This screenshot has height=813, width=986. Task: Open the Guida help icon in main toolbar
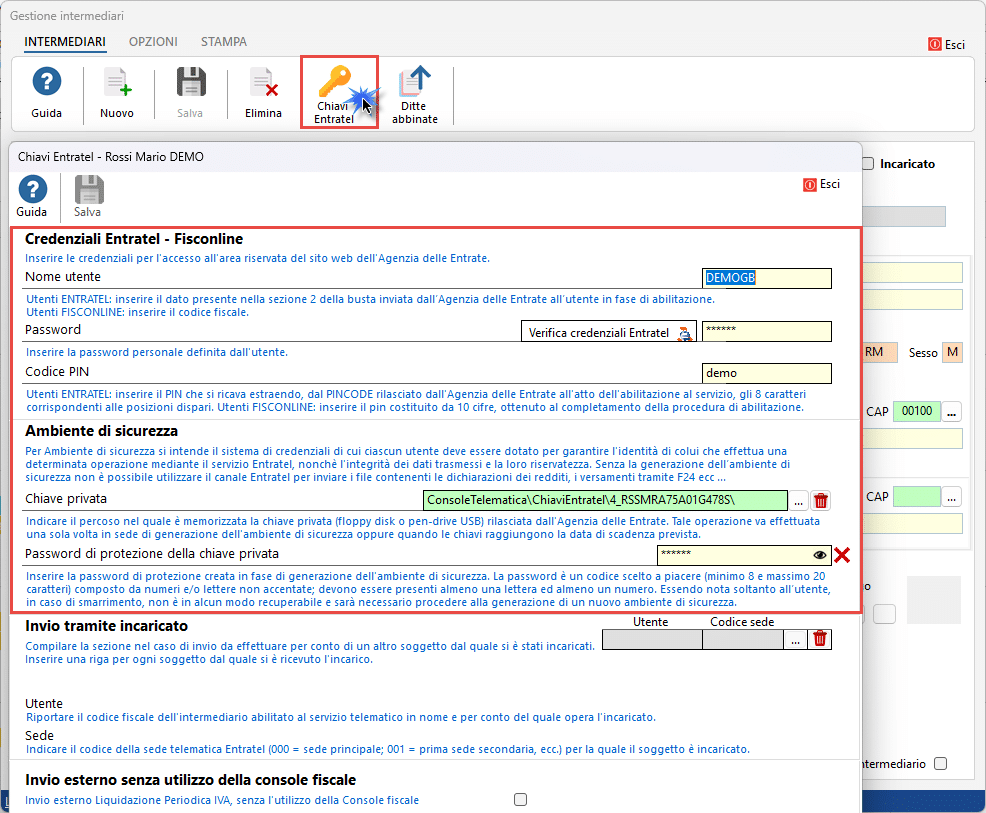click(x=47, y=93)
